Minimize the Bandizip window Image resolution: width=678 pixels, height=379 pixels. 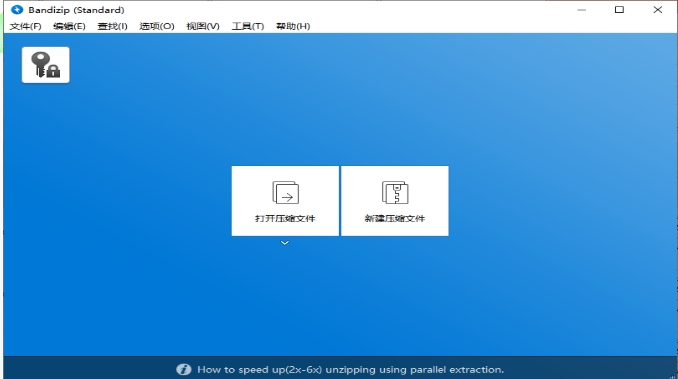click(x=582, y=10)
